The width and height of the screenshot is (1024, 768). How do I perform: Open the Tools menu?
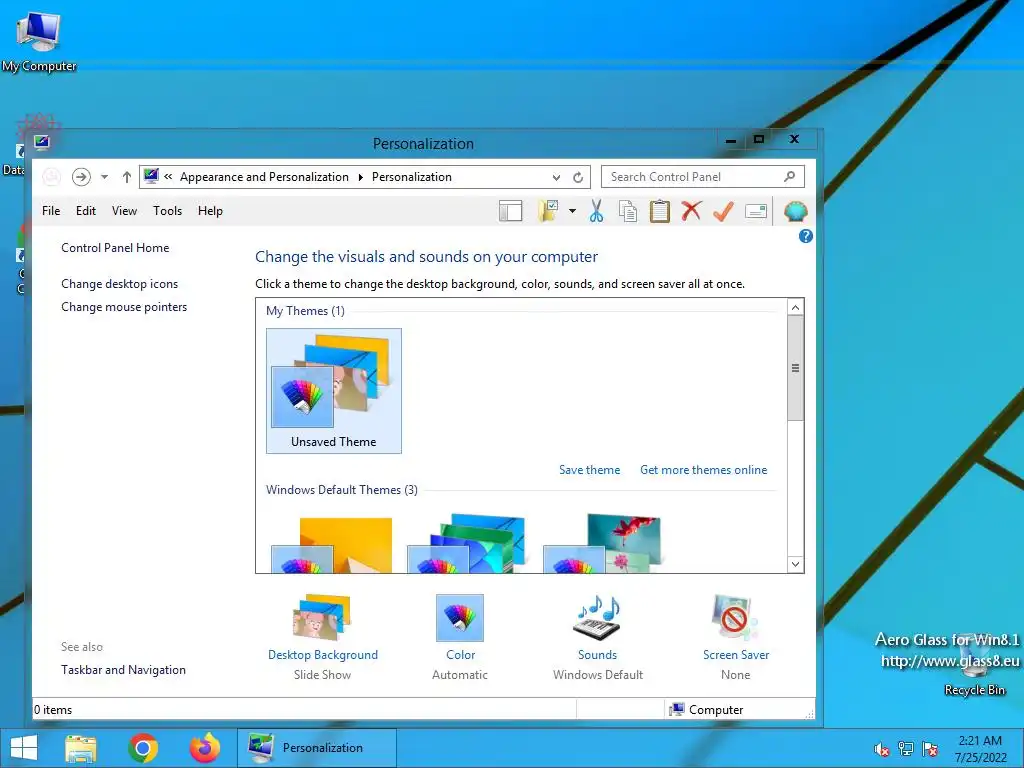(167, 211)
